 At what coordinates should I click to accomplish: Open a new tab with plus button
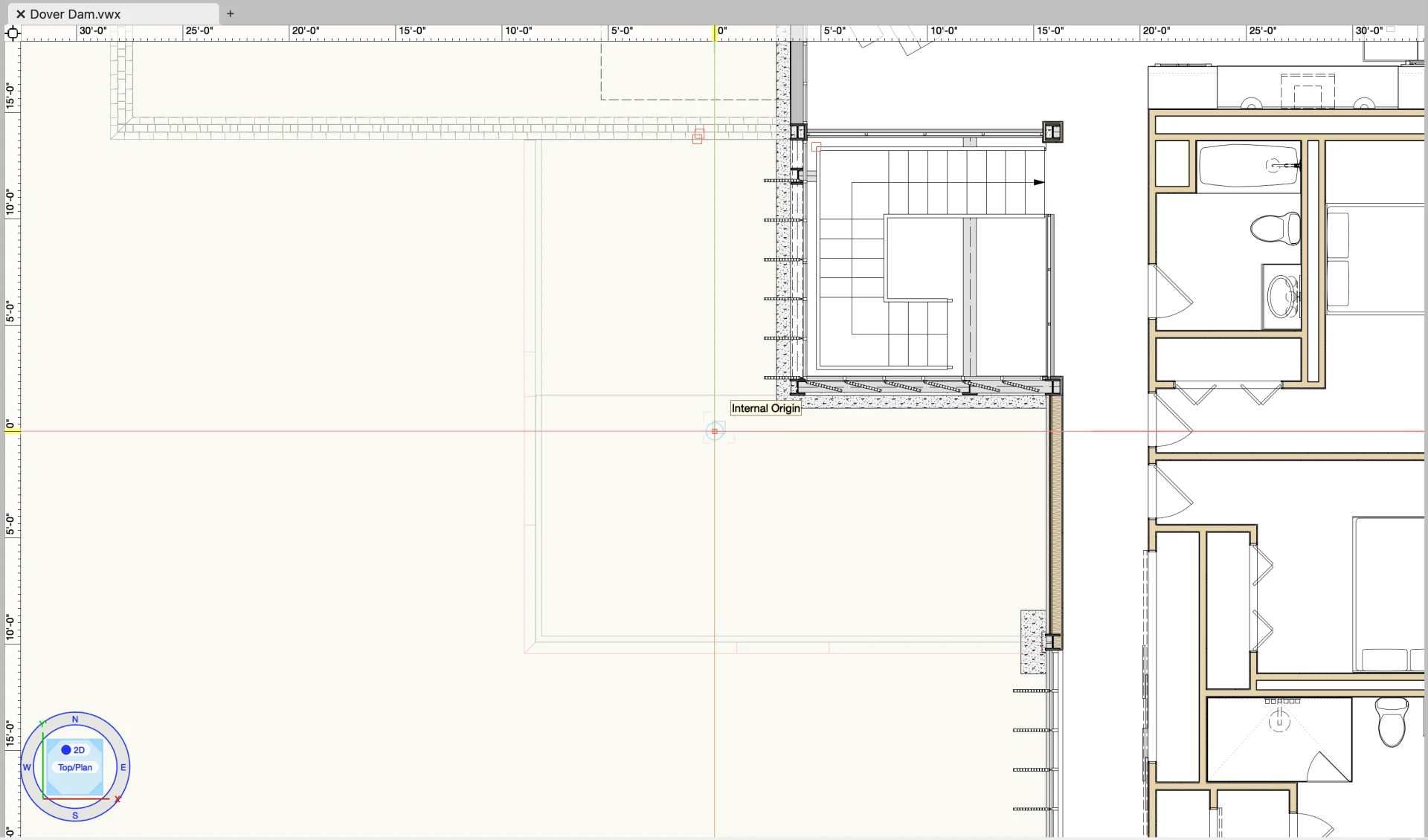231,13
